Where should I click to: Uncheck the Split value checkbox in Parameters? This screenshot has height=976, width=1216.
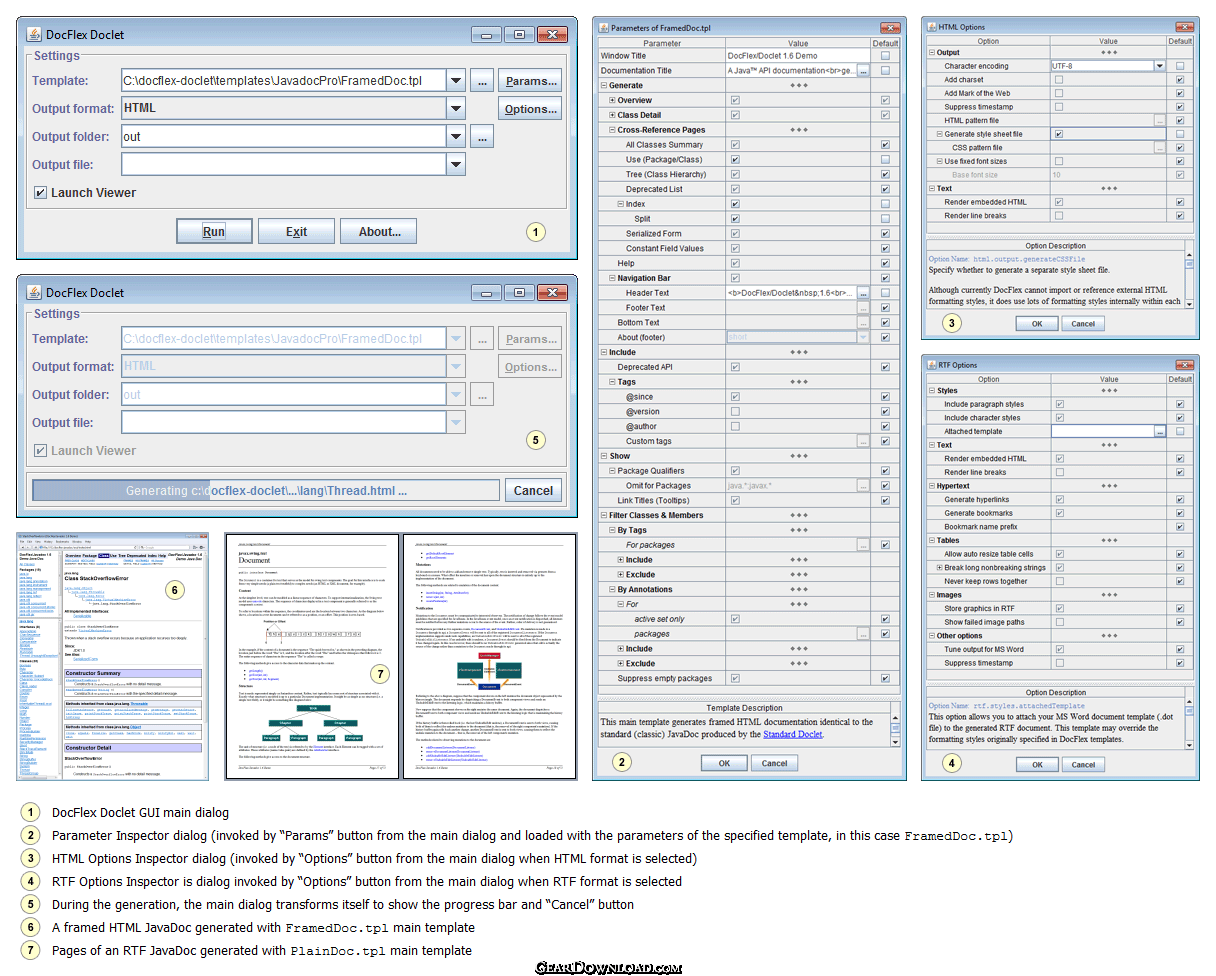(x=735, y=219)
